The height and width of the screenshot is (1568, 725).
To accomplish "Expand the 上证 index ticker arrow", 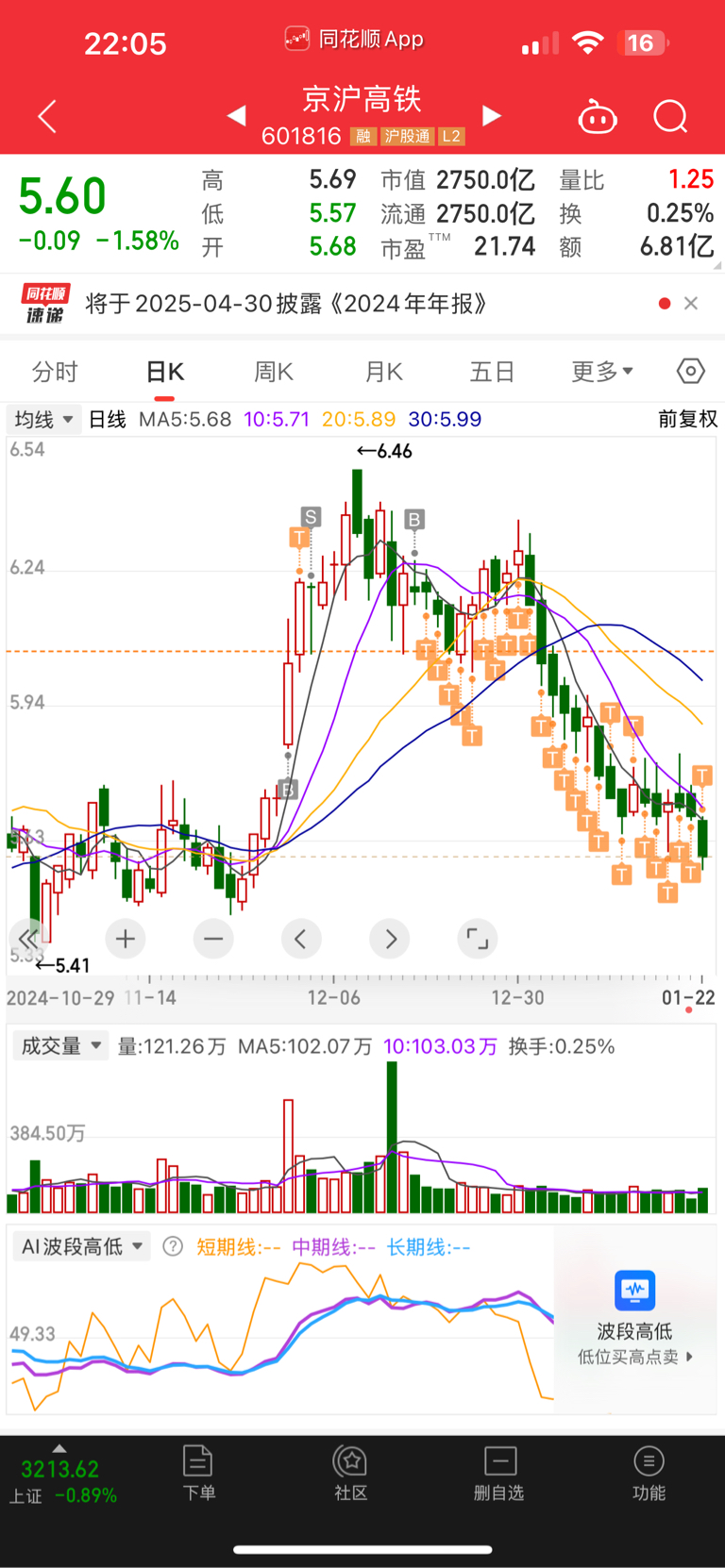I will point(59,1448).
